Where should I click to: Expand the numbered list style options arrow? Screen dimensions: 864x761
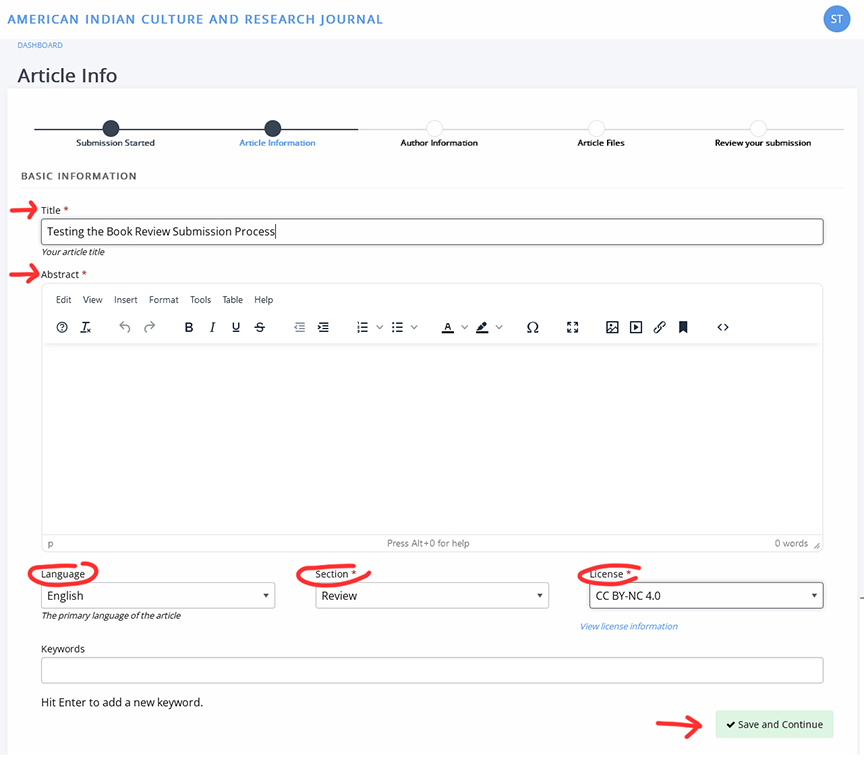coord(380,327)
